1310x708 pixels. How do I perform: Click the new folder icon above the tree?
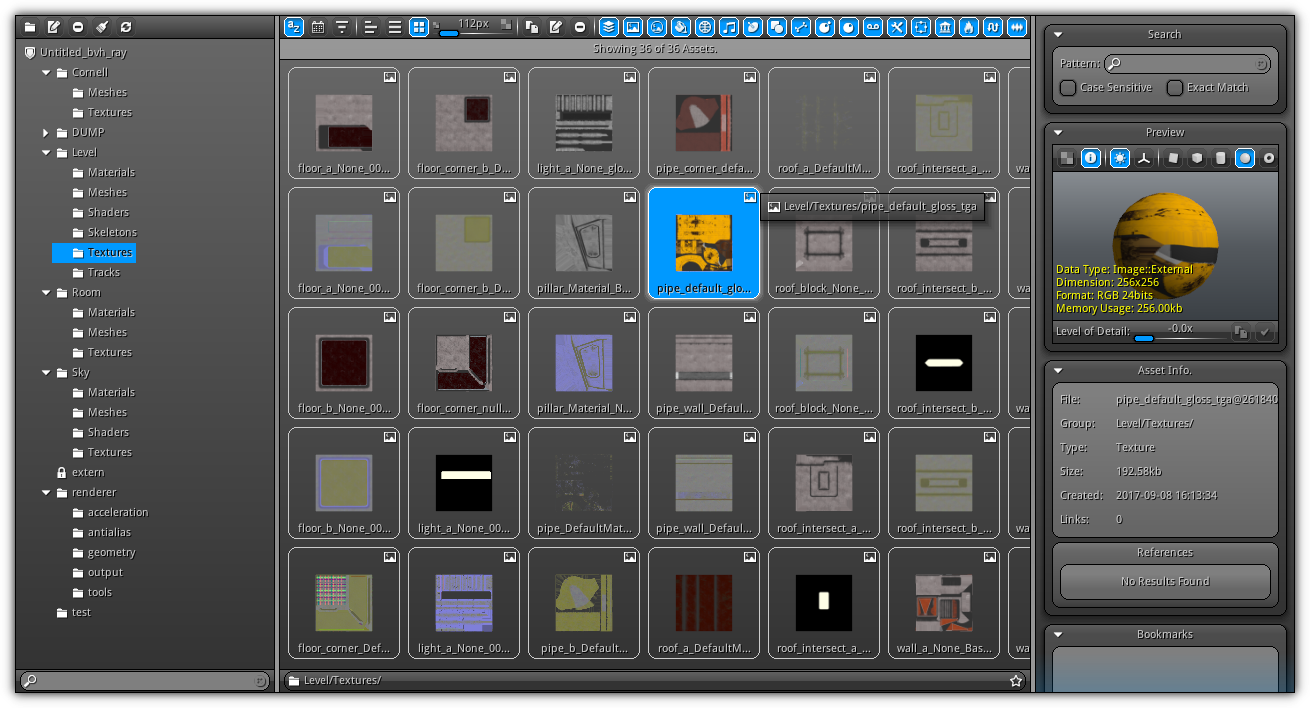point(30,27)
